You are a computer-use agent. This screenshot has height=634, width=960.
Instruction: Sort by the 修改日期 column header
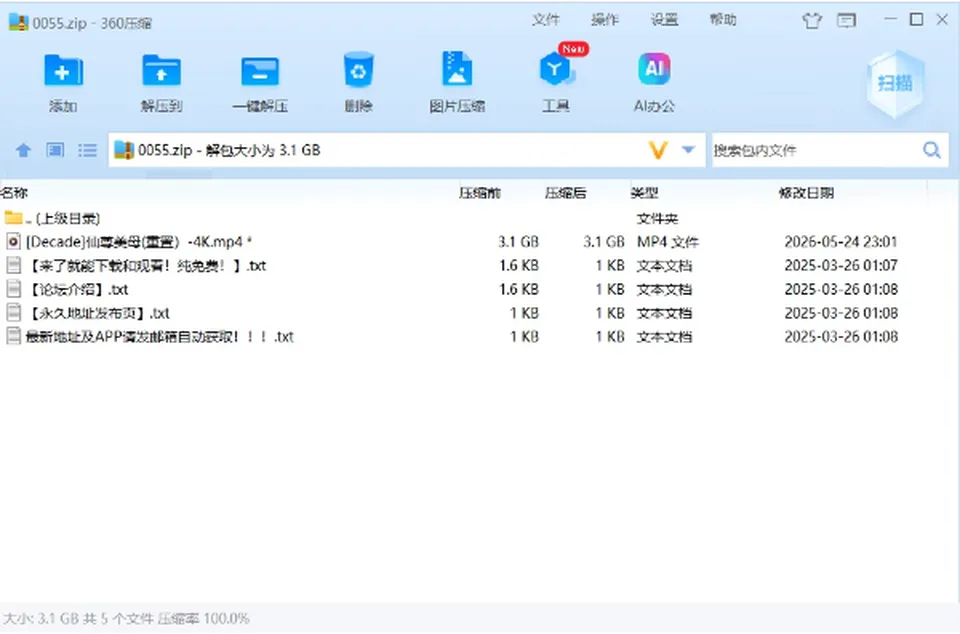(x=806, y=193)
